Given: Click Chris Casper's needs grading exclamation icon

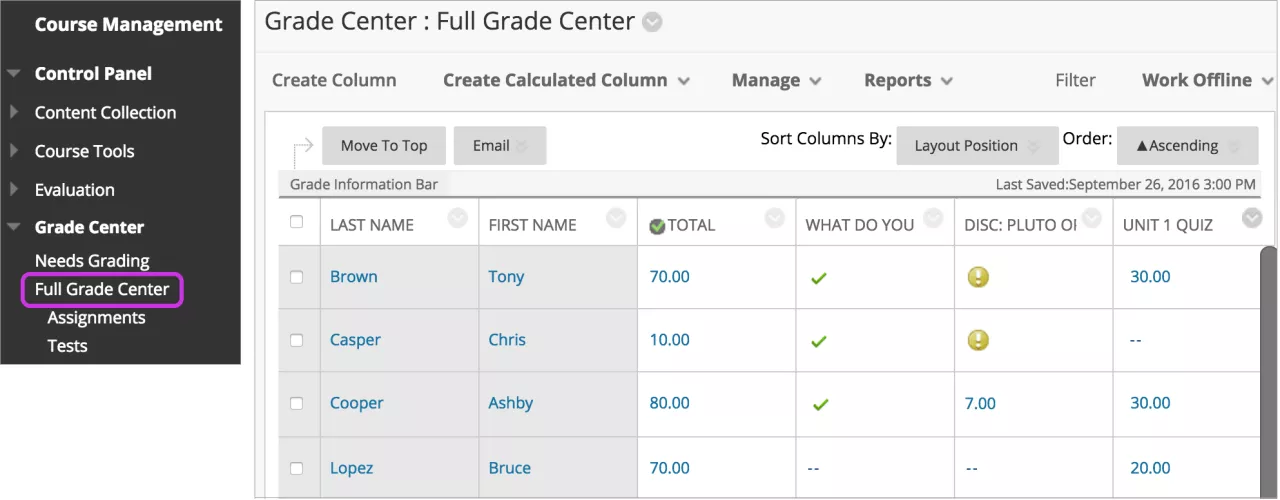Looking at the screenshot, I should pyautogui.click(x=978, y=340).
